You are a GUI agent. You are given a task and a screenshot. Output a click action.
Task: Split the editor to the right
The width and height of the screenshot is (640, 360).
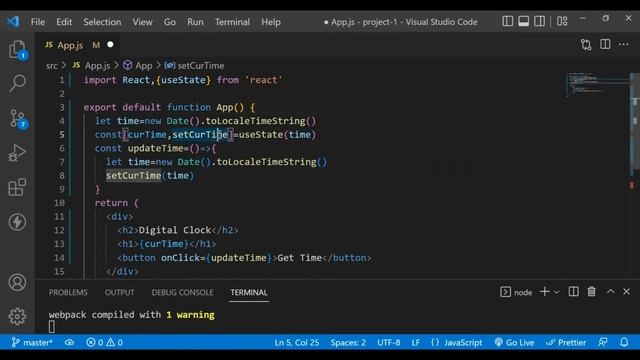(605, 44)
